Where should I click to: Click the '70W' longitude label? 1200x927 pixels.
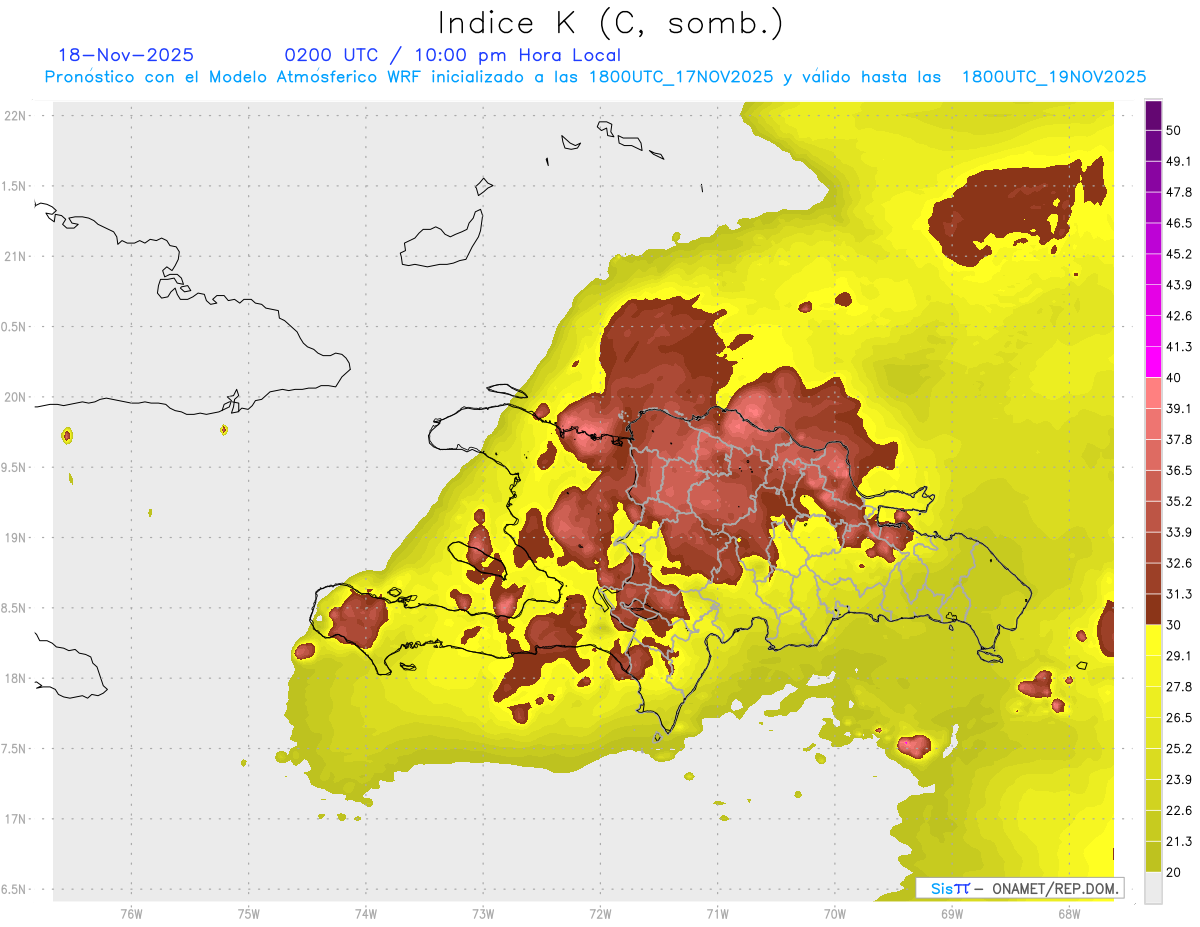point(835,913)
